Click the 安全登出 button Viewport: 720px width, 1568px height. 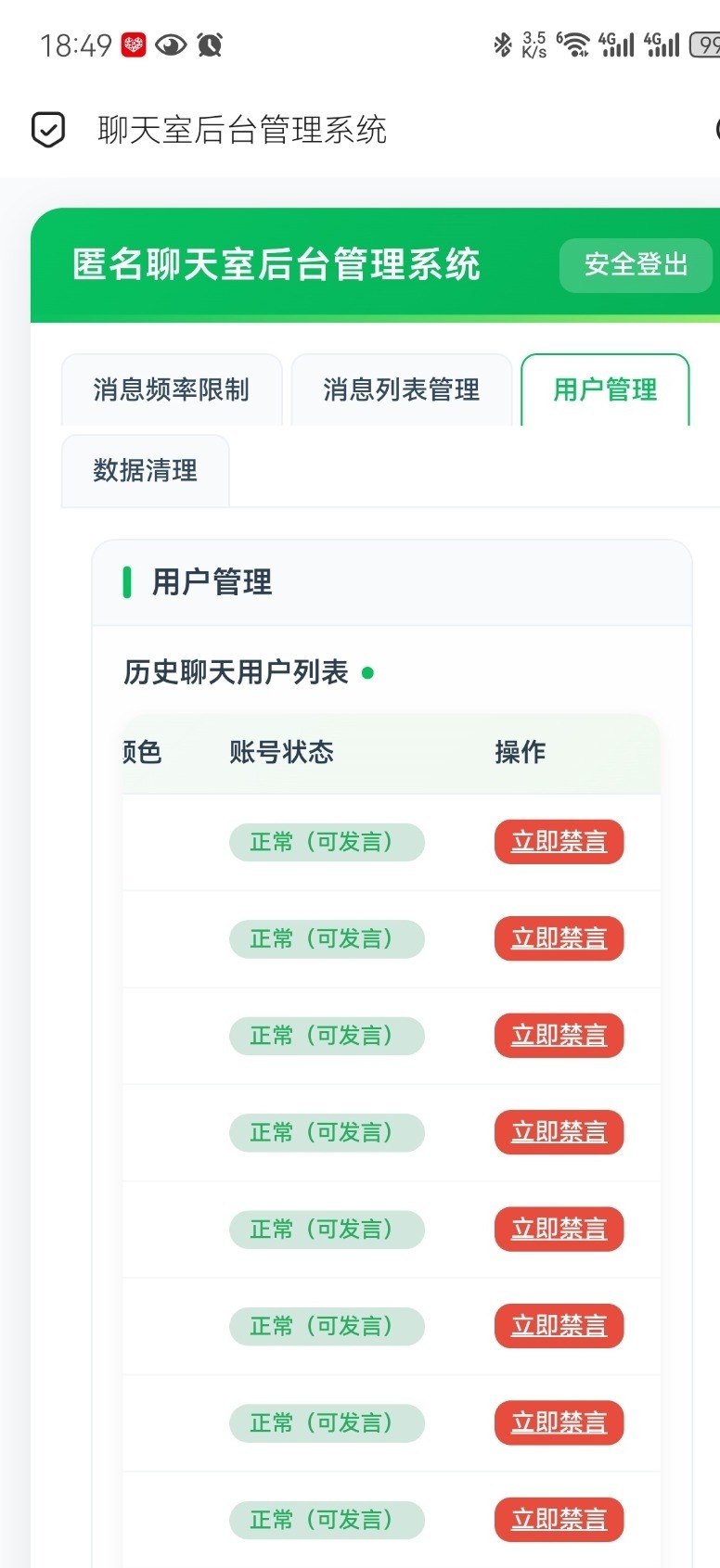click(x=636, y=265)
